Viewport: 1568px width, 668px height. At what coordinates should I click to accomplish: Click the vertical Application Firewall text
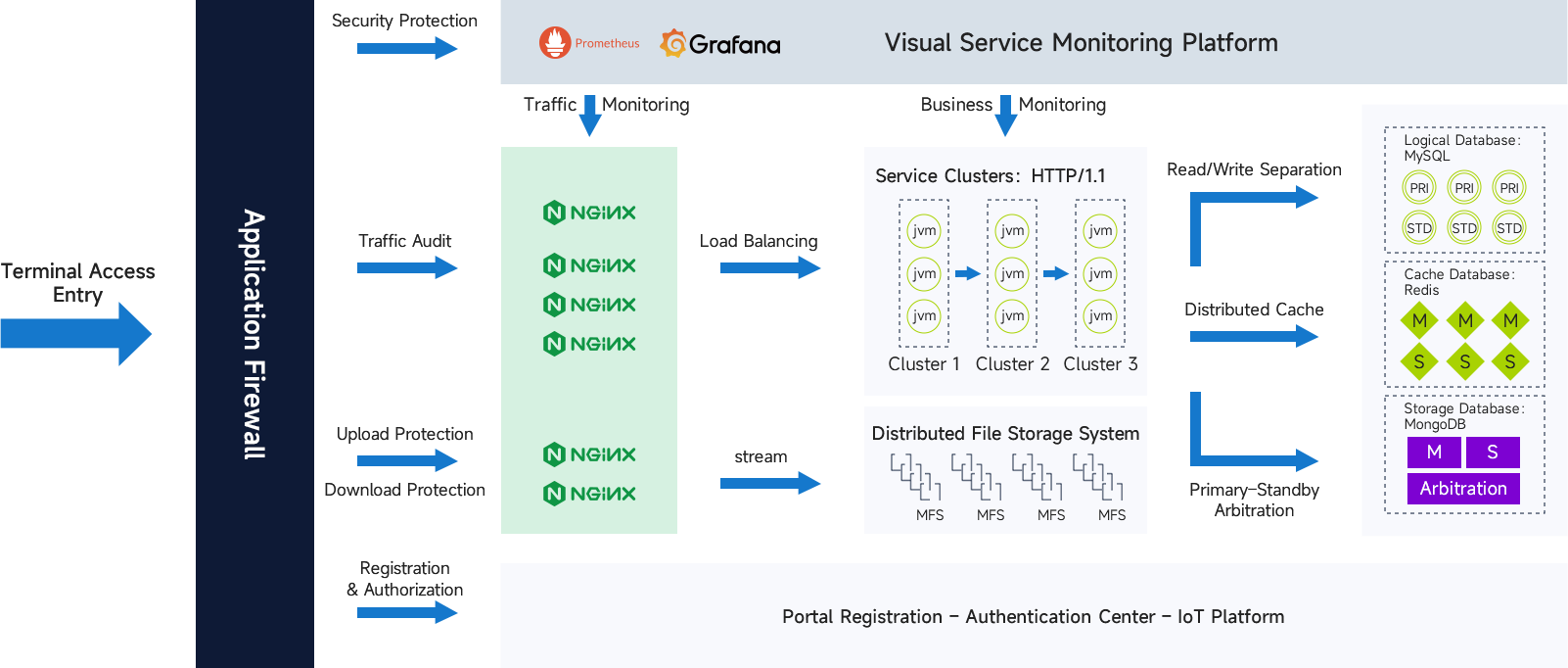coord(254,334)
